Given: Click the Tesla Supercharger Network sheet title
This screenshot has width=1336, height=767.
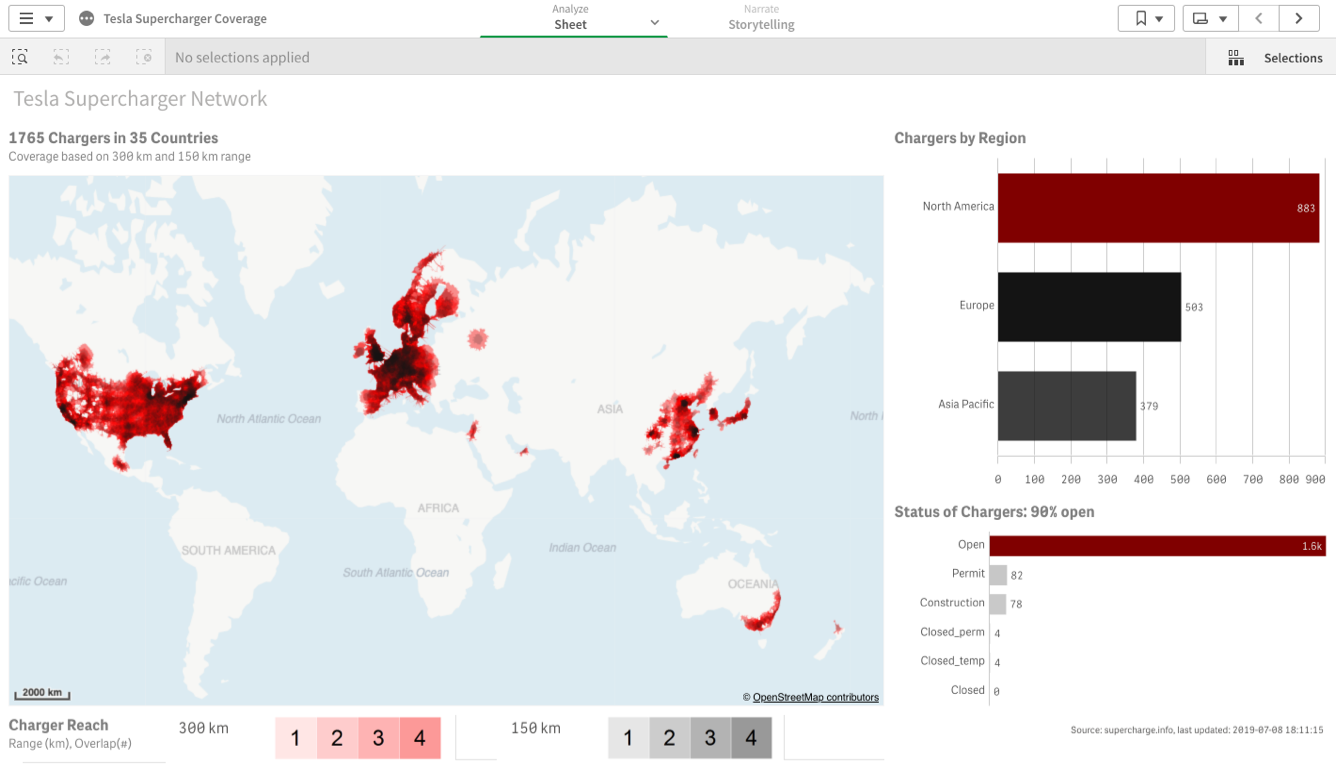Looking at the screenshot, I should pyautogui.click(x=140, y=99).
